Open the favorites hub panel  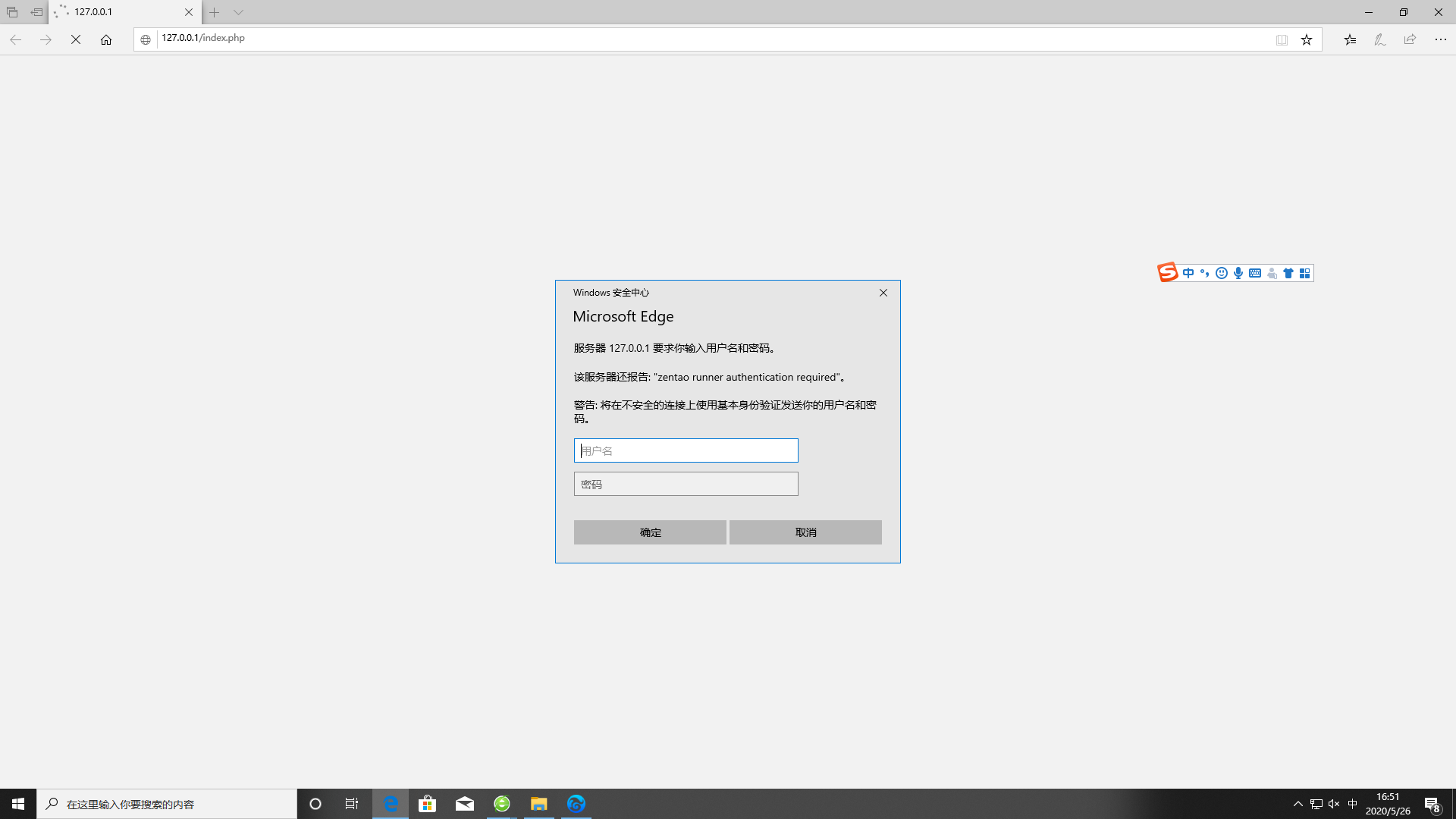point(1350,39)
